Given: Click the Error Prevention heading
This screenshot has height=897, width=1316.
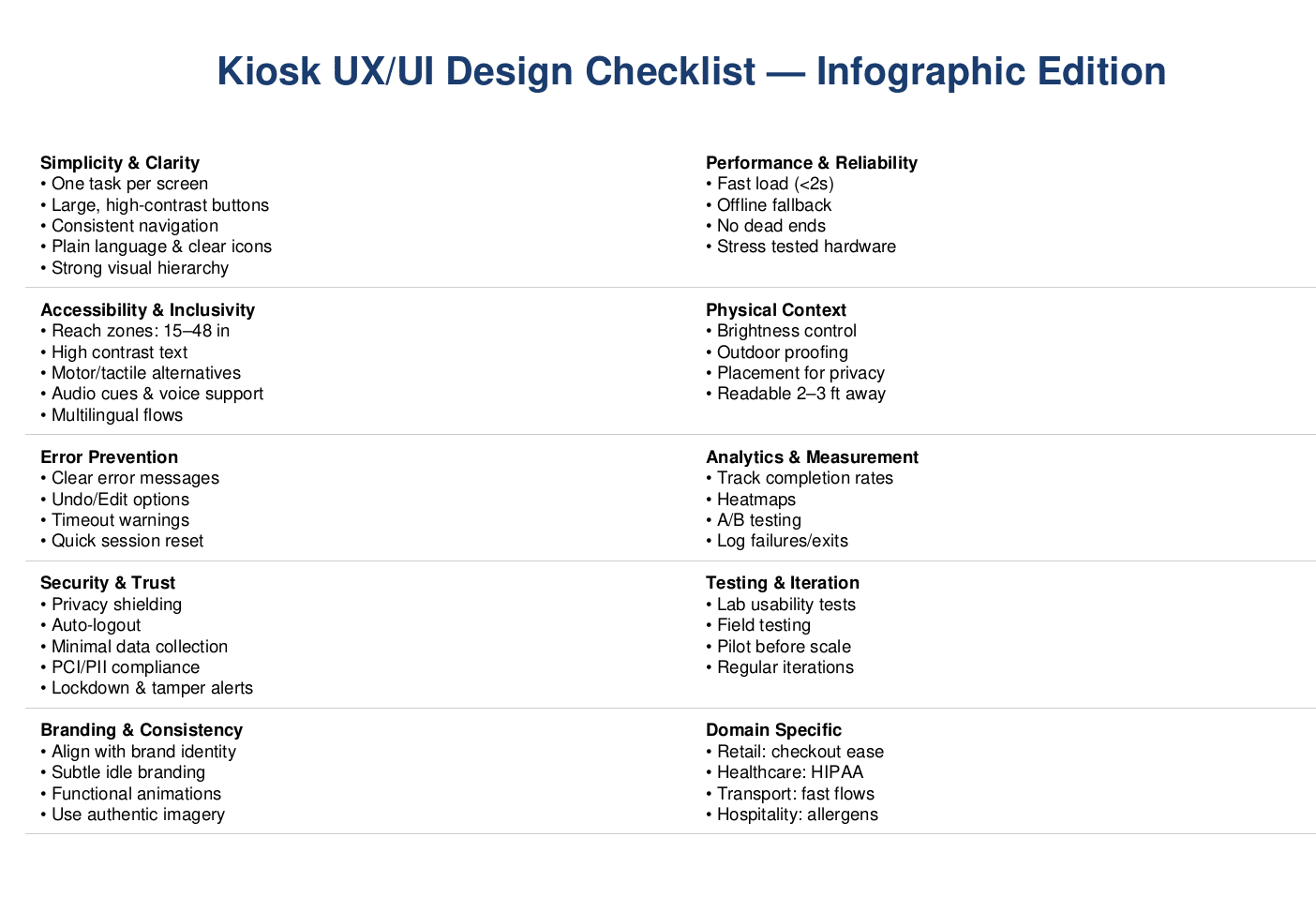Looking at the screenshot, I should click(109, 457).
